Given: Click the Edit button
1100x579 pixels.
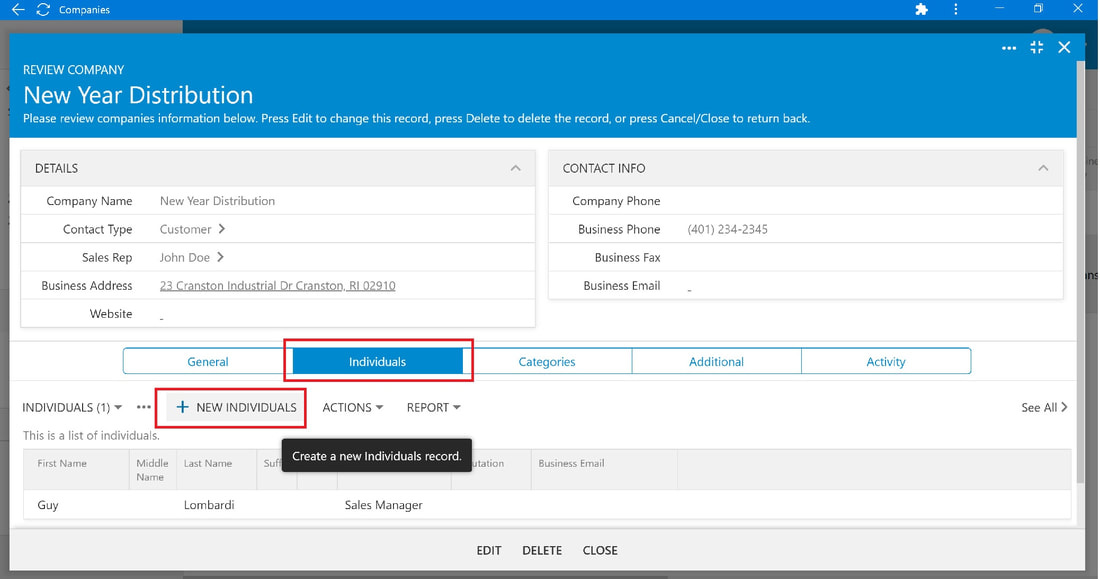Looking at the screenshot, I should coord(489,550).
